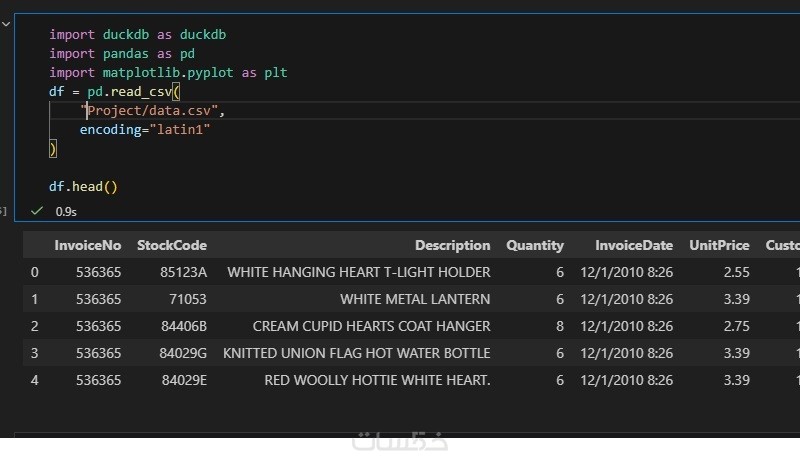This screenshot has height=460, width=800.
Task: Click the "Project/data.csv" string in code
Action: (x=152, y=111)
